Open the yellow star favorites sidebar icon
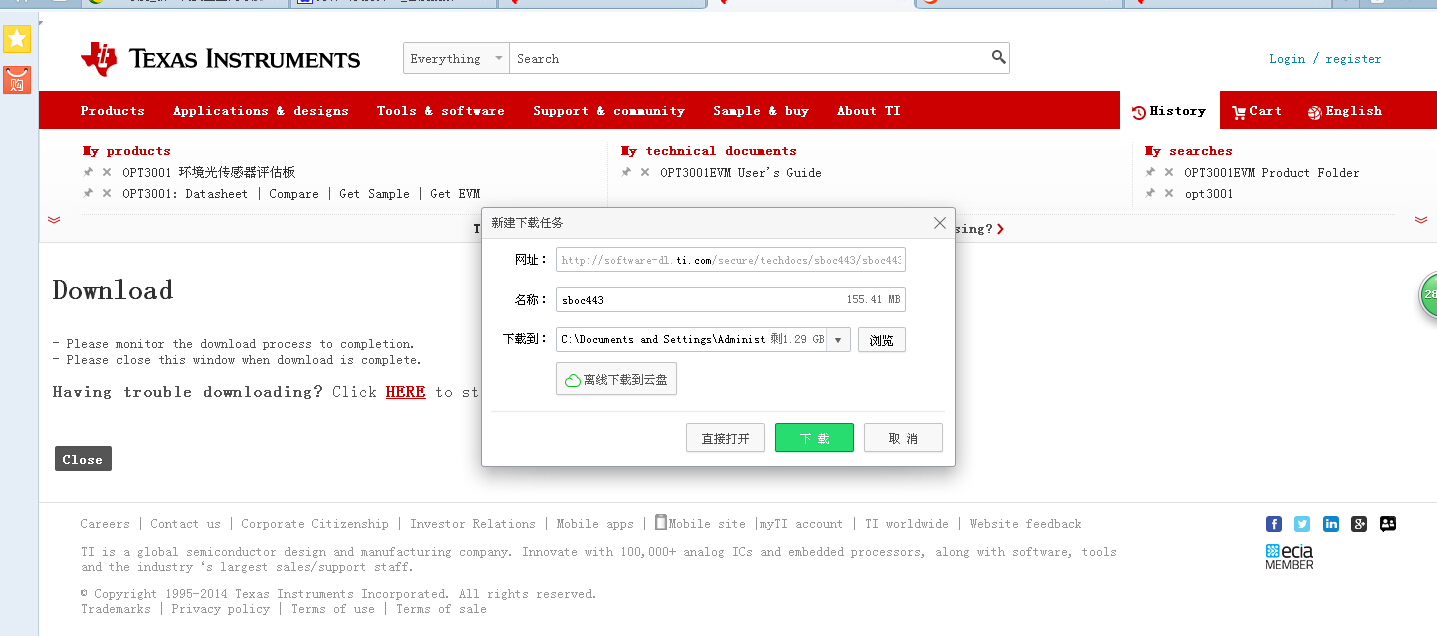Viewport: 1437px width, 636px height. click(17, 39)
